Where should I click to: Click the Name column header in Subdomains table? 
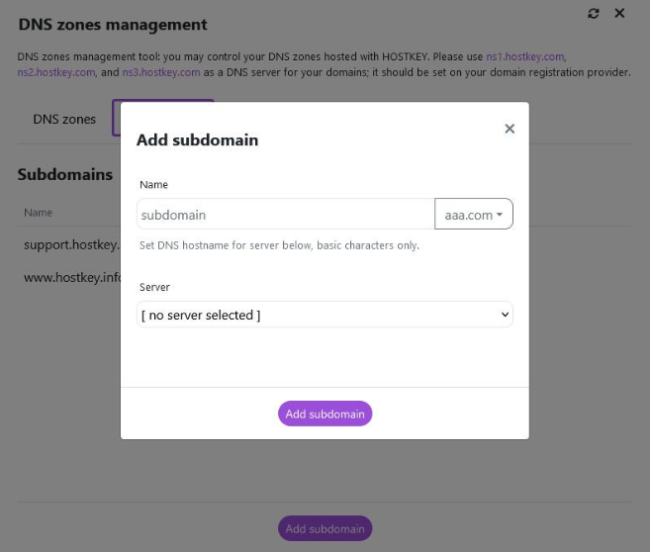[38, 213]
